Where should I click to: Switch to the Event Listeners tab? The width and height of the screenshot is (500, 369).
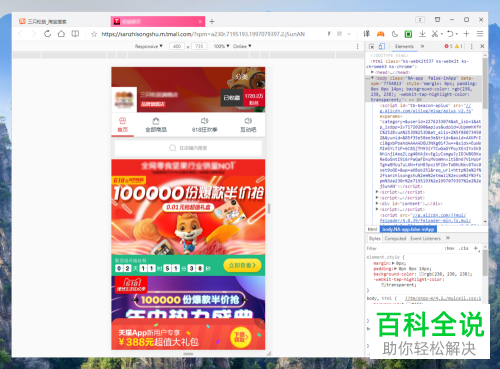[425, 238]
